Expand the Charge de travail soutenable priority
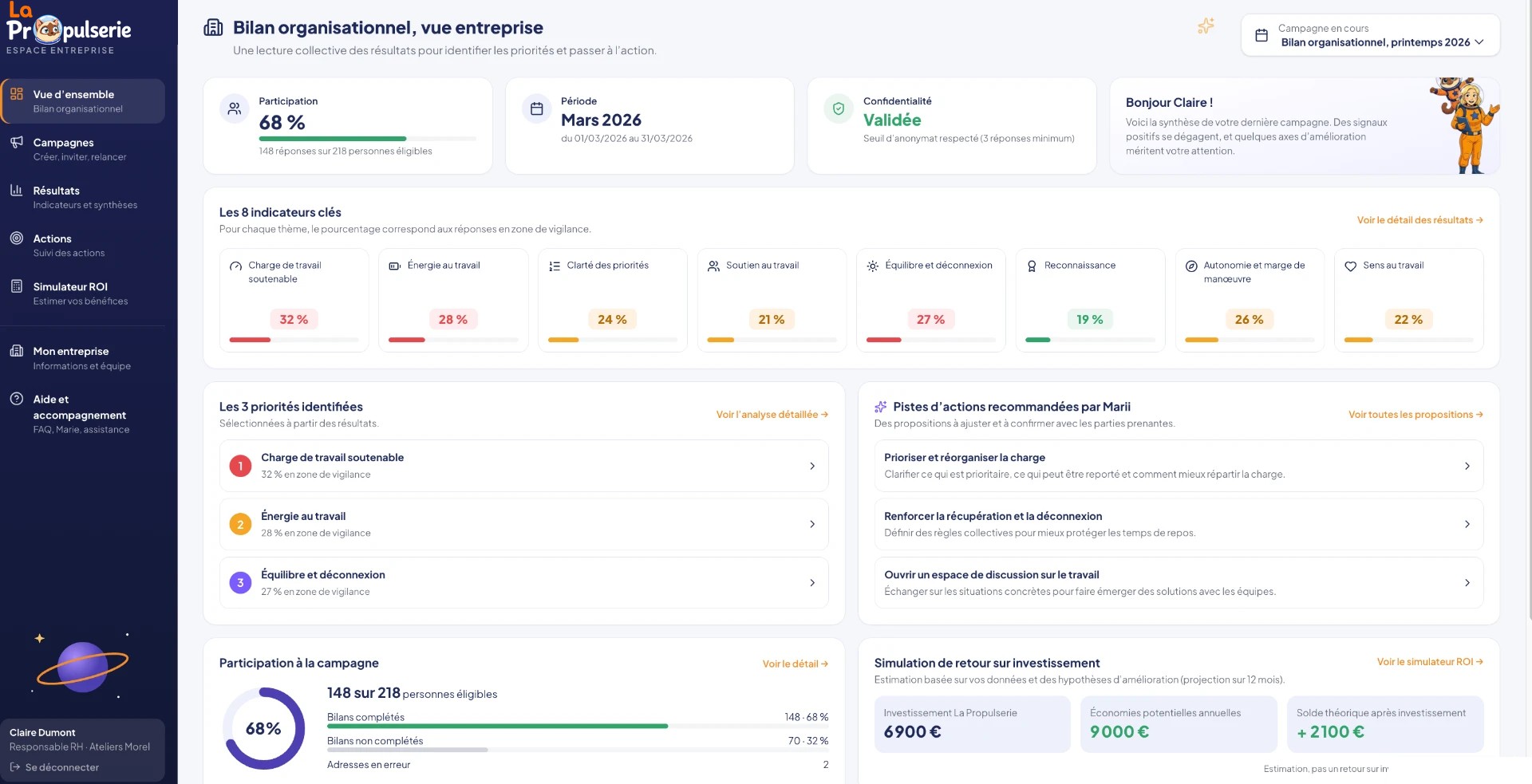The height and width of the screenshot is (784, 1532). coord(524,466)
